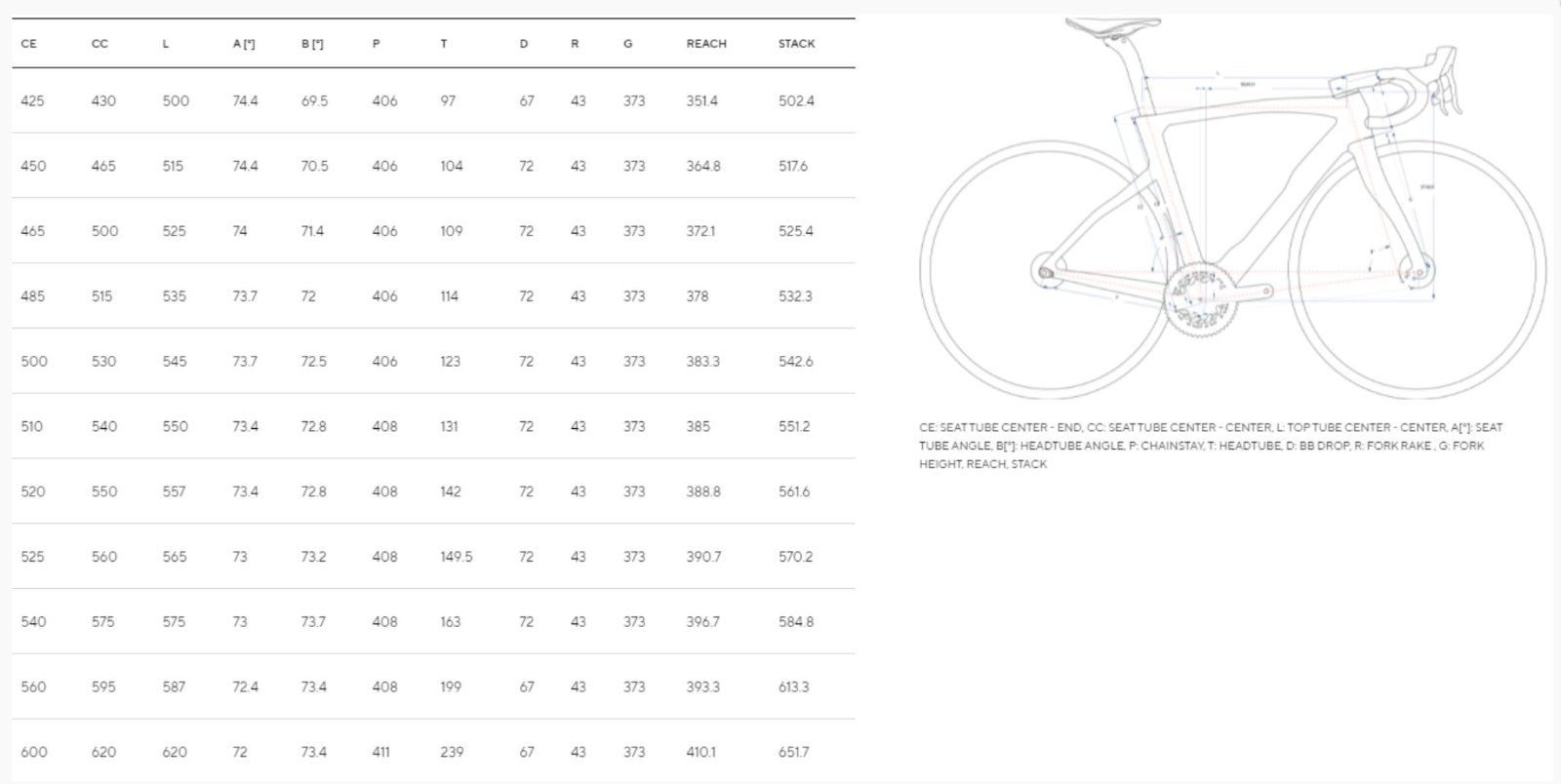This screenshot has height=784, width=1561.
Task: Click the REACH column header
Action: [705, 44]
